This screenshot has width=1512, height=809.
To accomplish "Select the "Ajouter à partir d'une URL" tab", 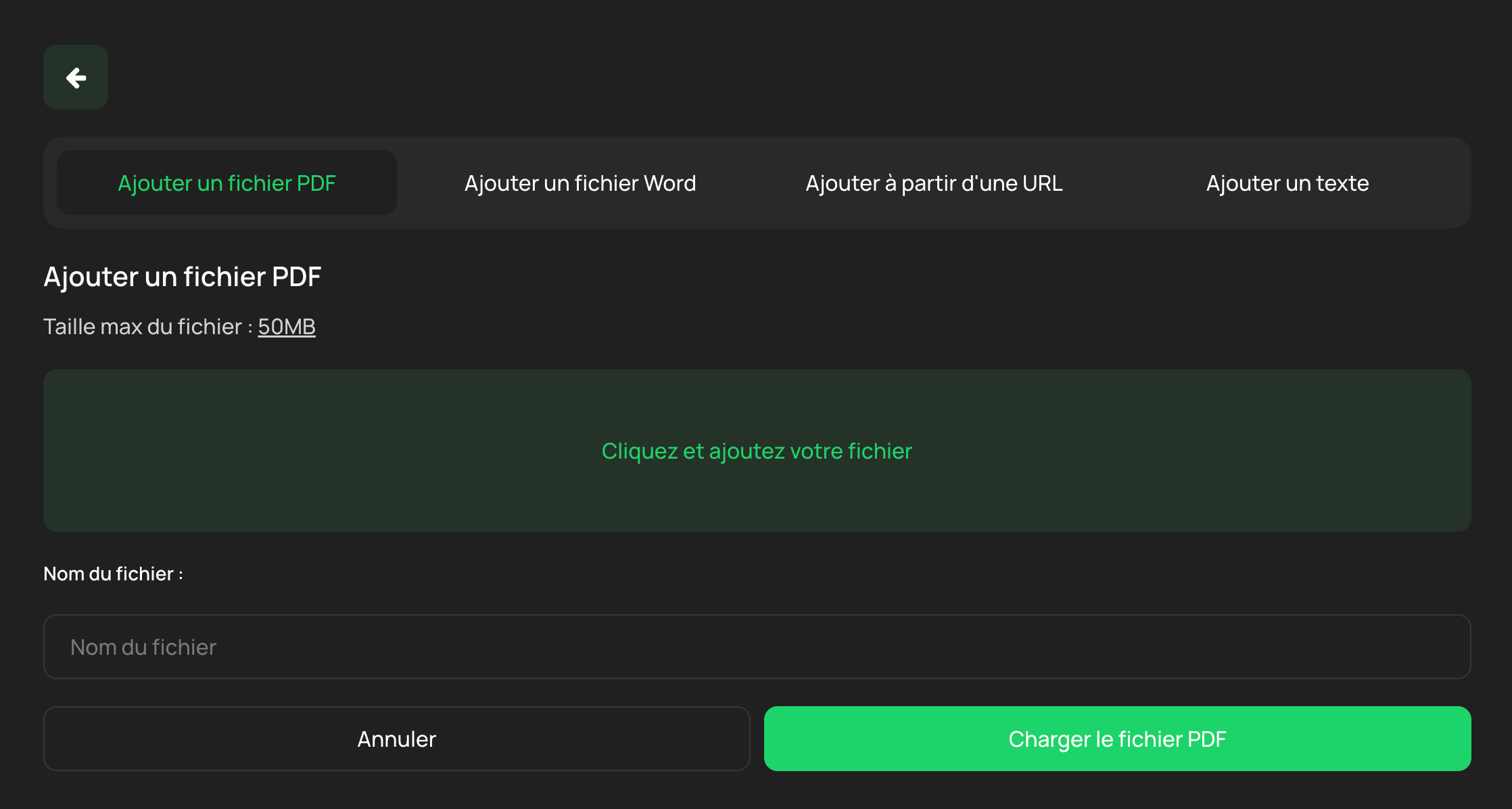I will click(934, 183).
